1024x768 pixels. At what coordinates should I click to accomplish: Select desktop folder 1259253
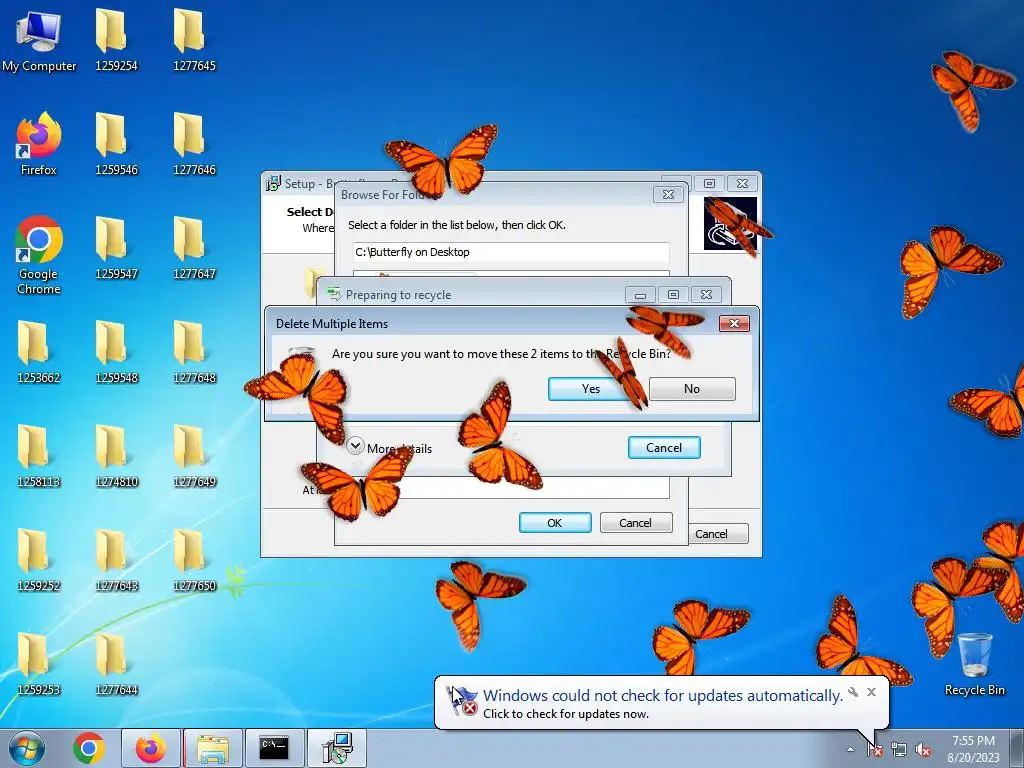[39, 665]
